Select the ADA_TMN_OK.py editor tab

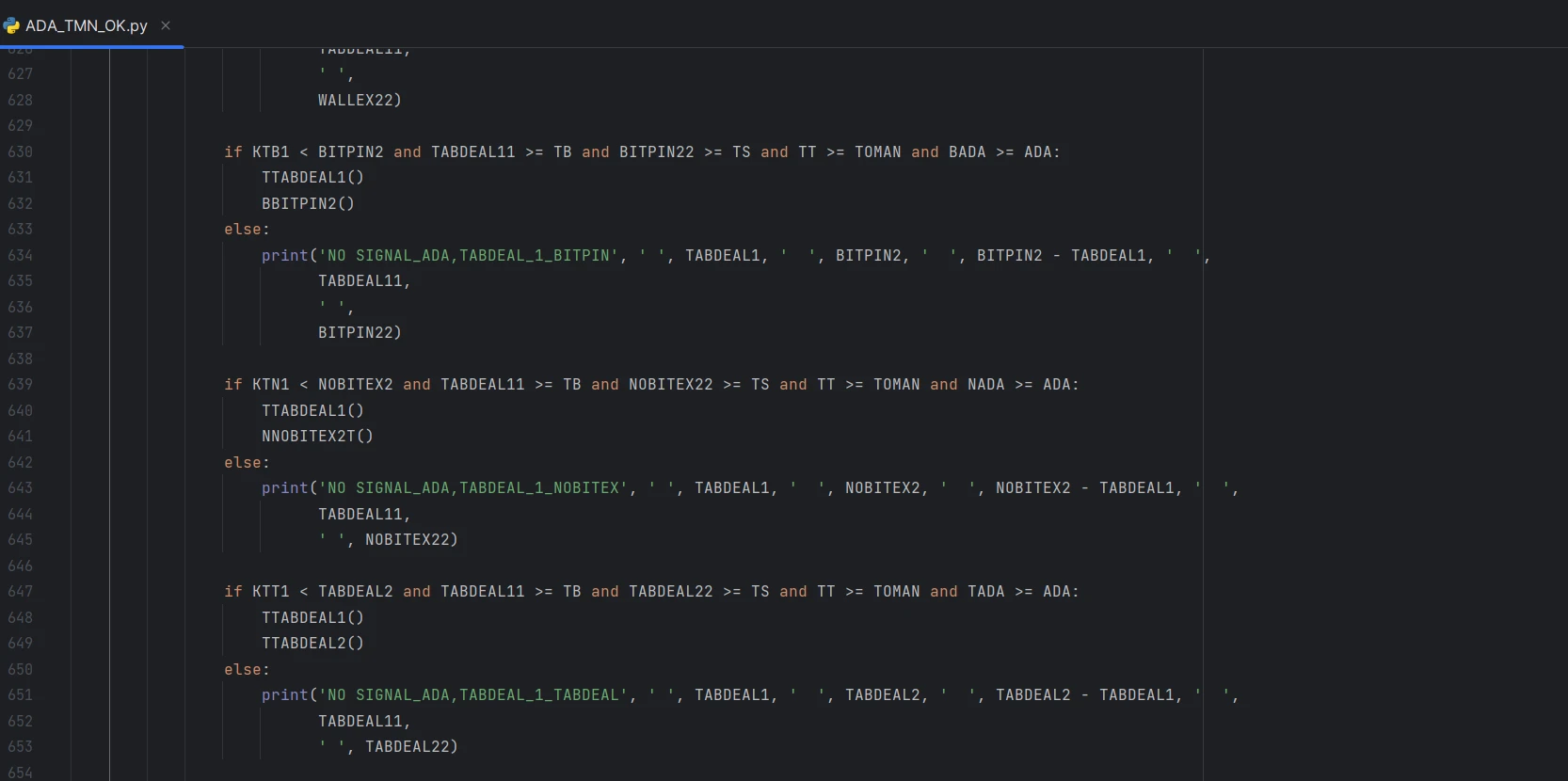(x=86, y=25)
